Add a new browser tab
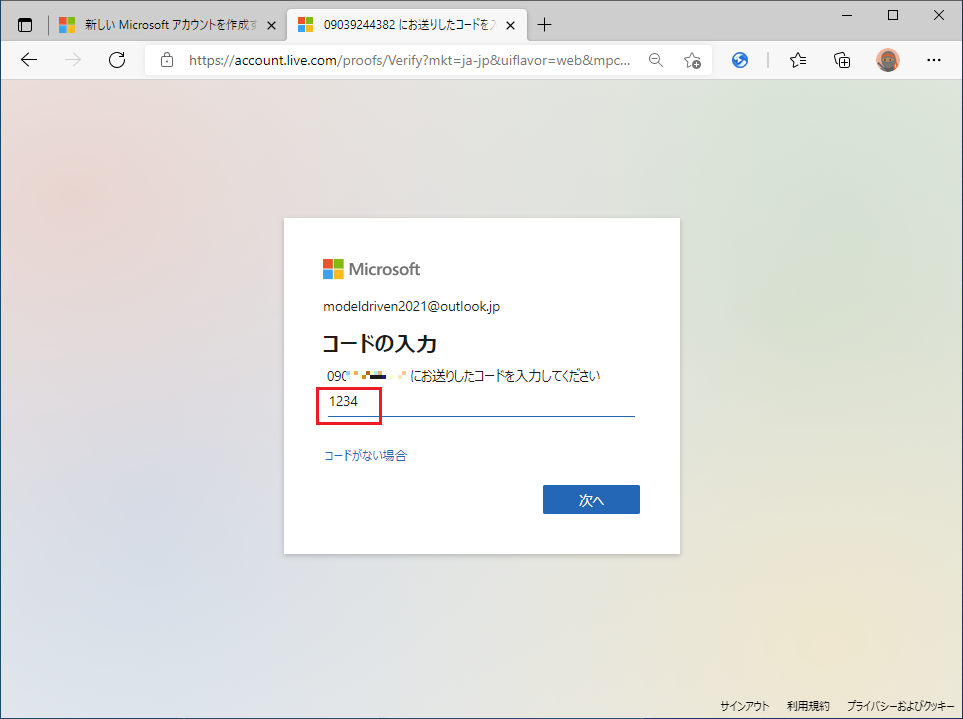 click(544, 25)
